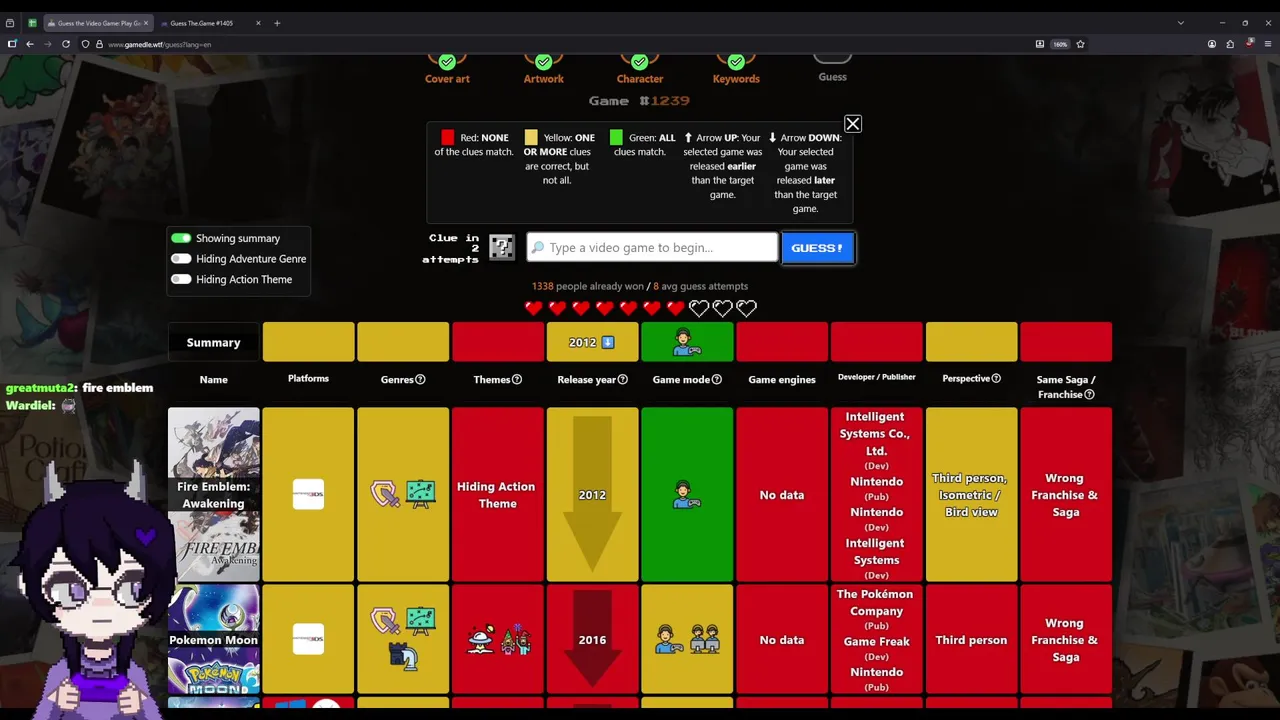Open the Firefox View icon
The image size is (1280, 720).
(10, 23)
